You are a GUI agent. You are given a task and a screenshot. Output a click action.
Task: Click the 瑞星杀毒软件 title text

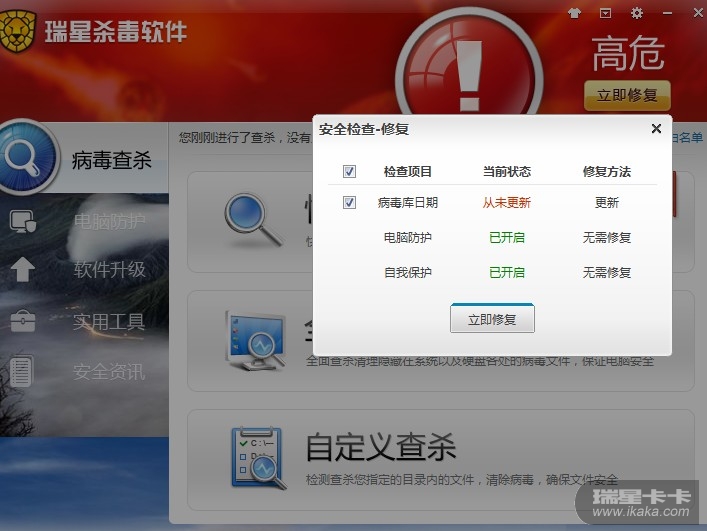click(115, 32)
